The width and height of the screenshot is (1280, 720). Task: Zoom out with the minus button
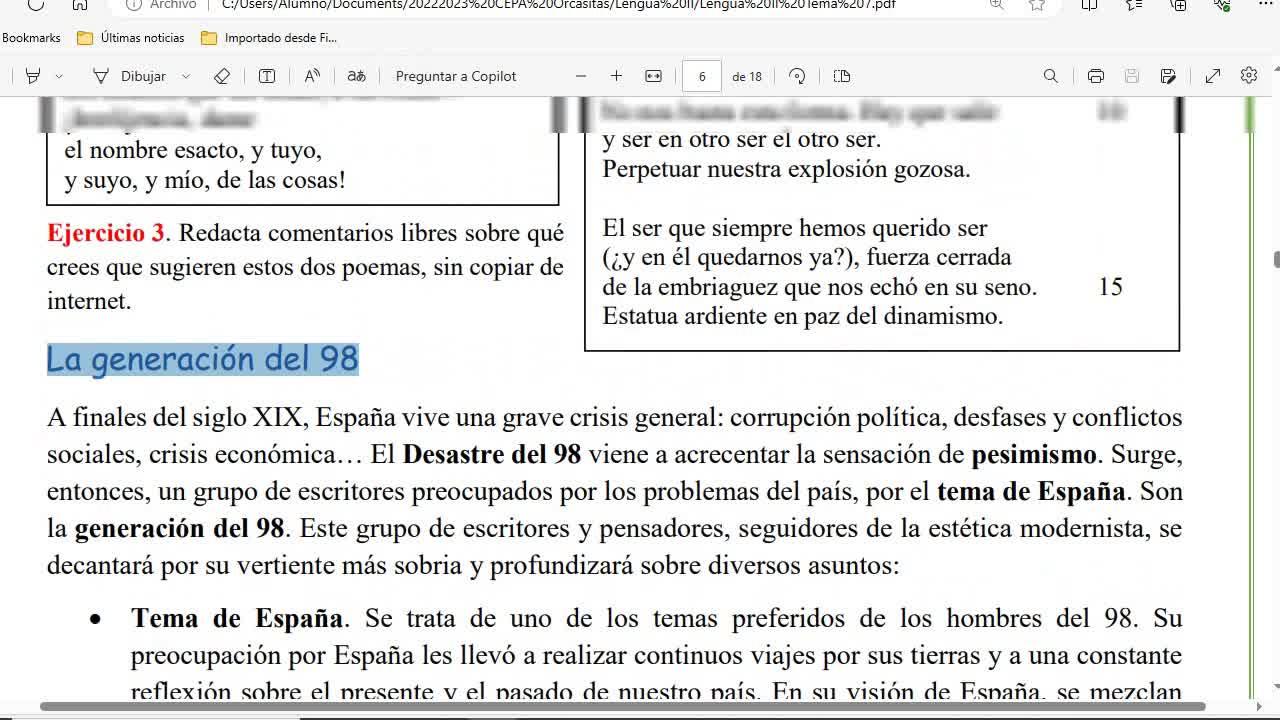581,76
